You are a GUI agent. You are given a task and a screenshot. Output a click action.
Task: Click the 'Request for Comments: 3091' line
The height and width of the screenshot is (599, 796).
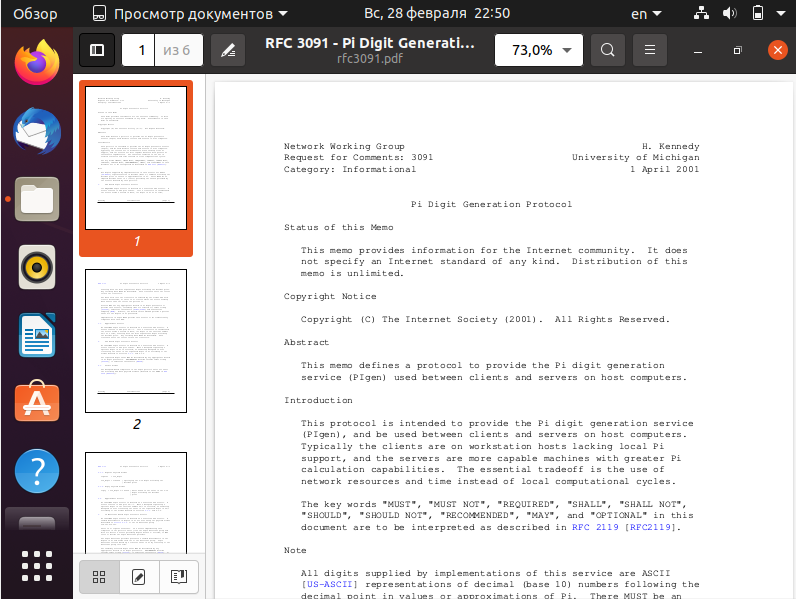point(358,157)
